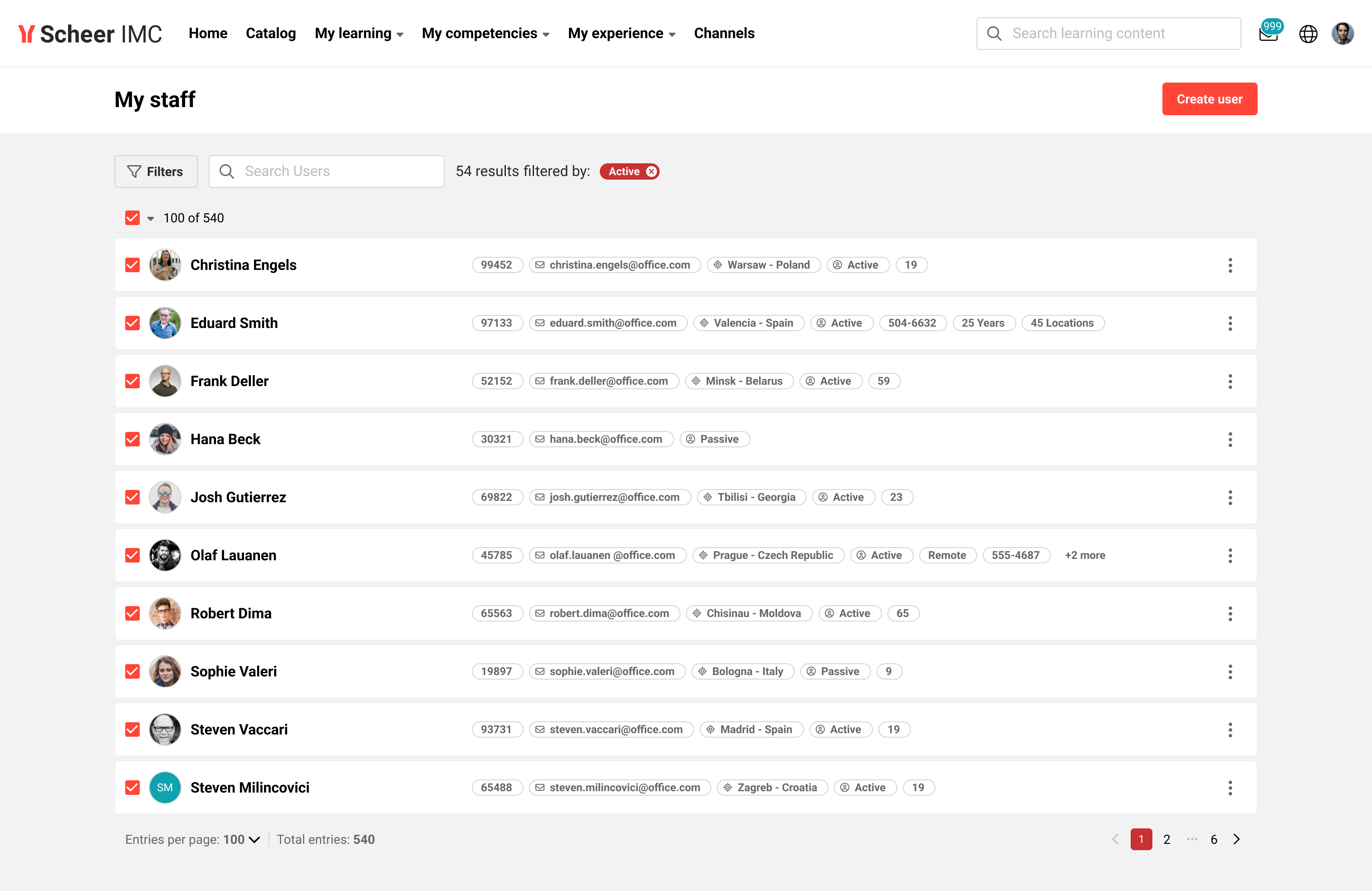Image resolution: width=1372 pixels, height=891 pixels.
Task: Go to page 2
Action: coord(1167,839)
